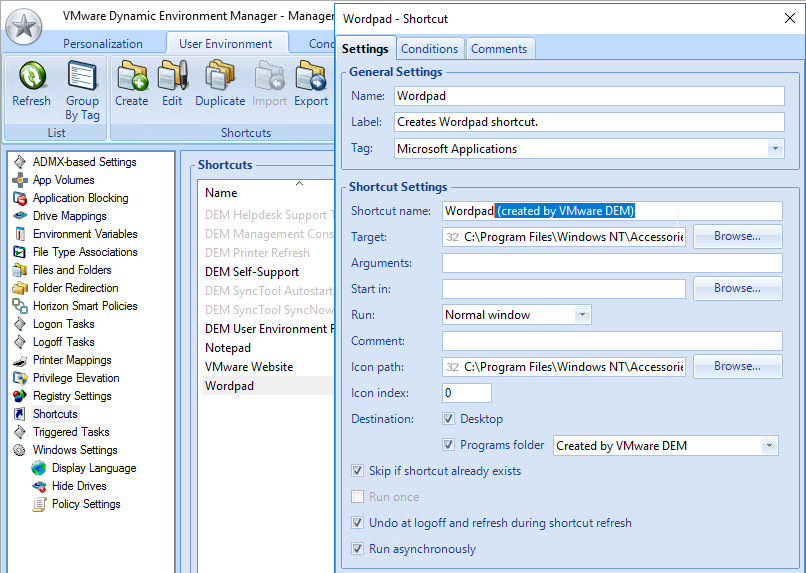
Task: Click the Arguments input field
Action: coord(612,263)
